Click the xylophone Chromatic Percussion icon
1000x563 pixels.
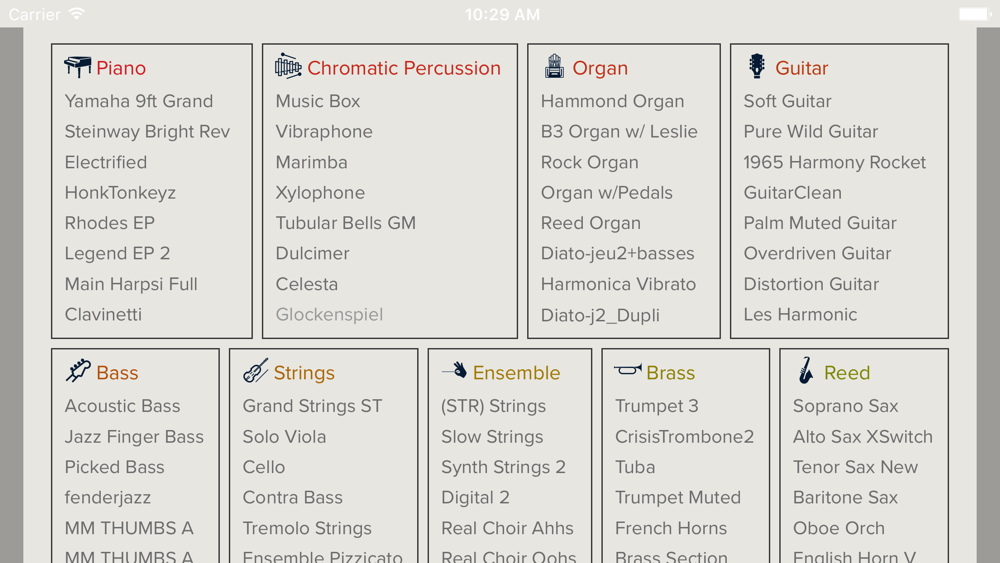pos(288,66)
